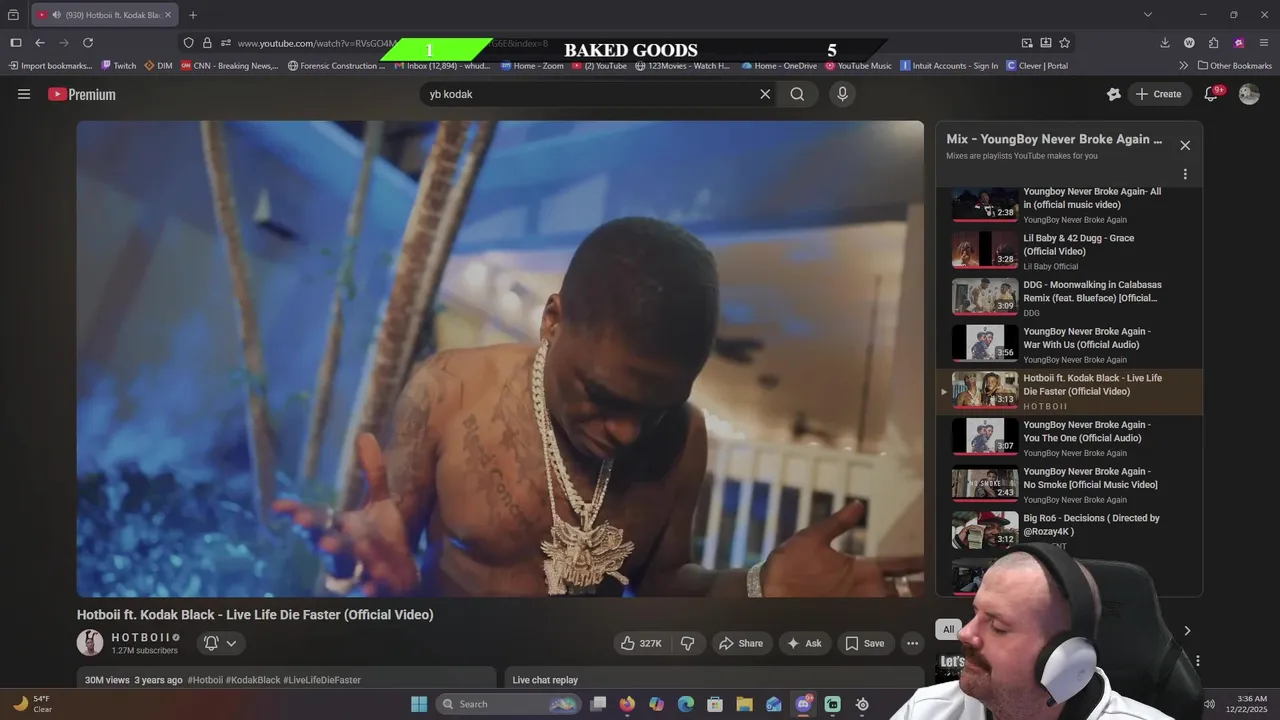Image resolution: width=1280 pixels, height=720 pixels.
Task: Open the CNN - Breaking News bookmark
Action: 229,66
